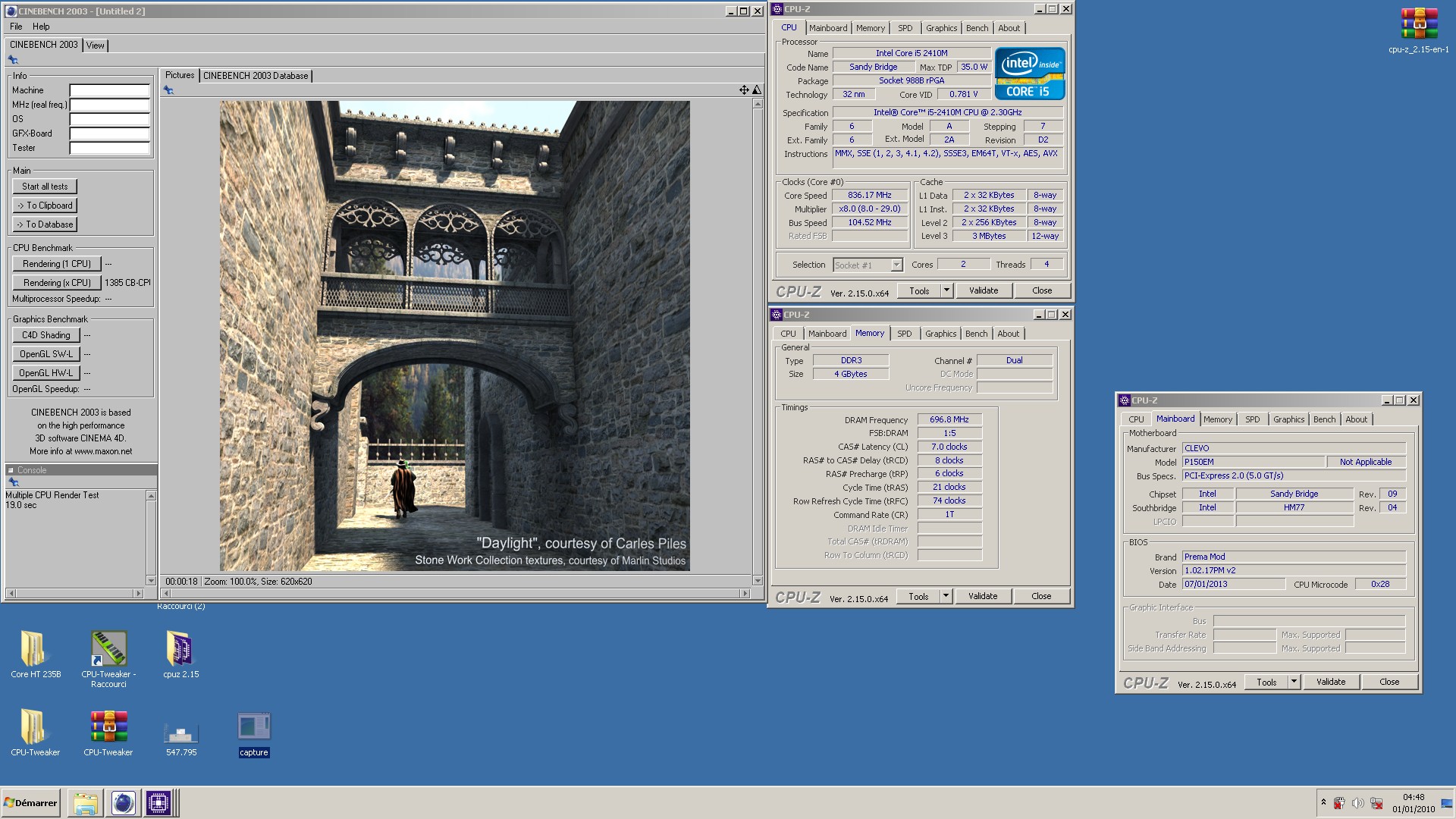Click Close button in Mainboard CPU-Z window
1456x819 pixels.
pyautogui.click(x=1389, y=682)
